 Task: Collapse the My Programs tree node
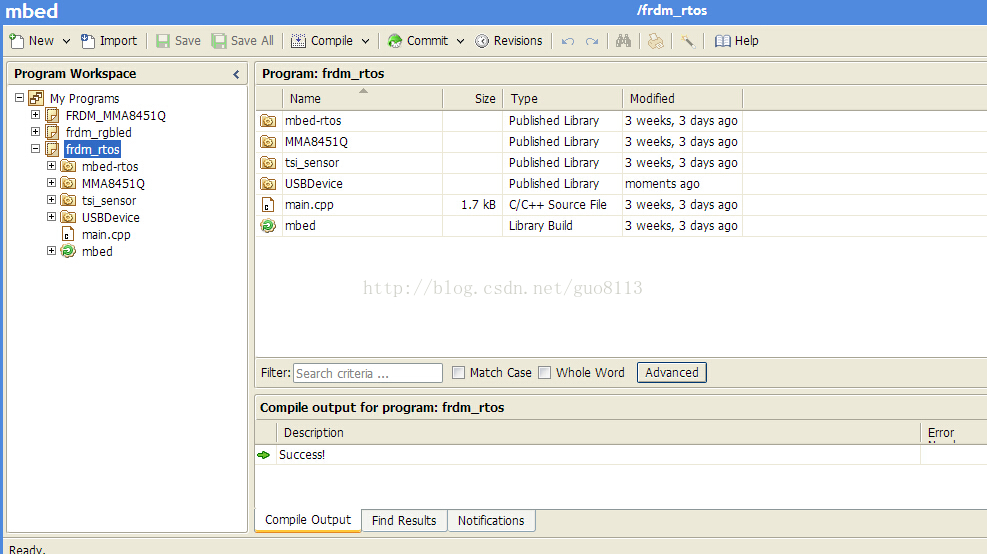point(20,98)
